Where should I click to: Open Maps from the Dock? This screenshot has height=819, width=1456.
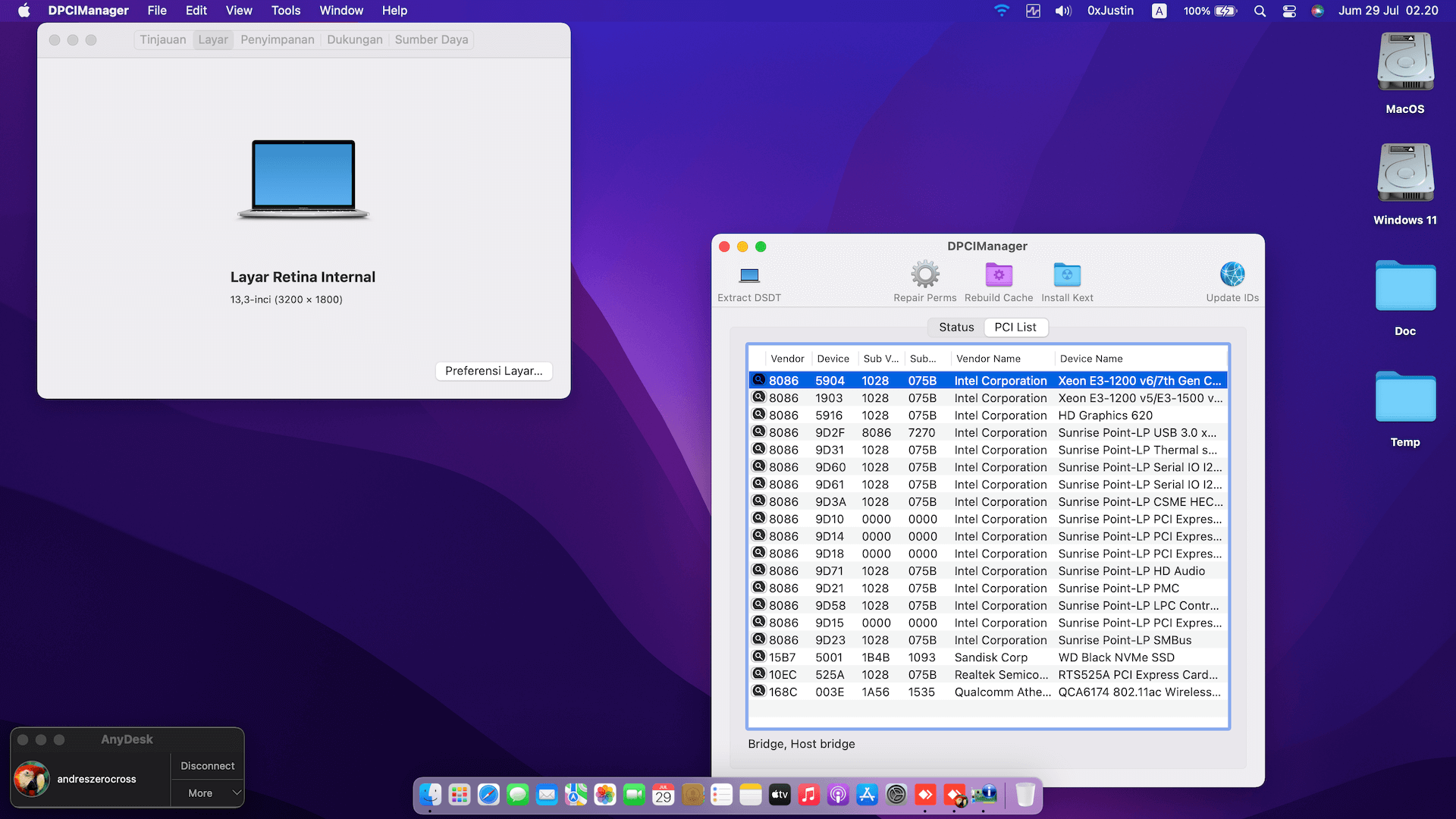point(576,794)
